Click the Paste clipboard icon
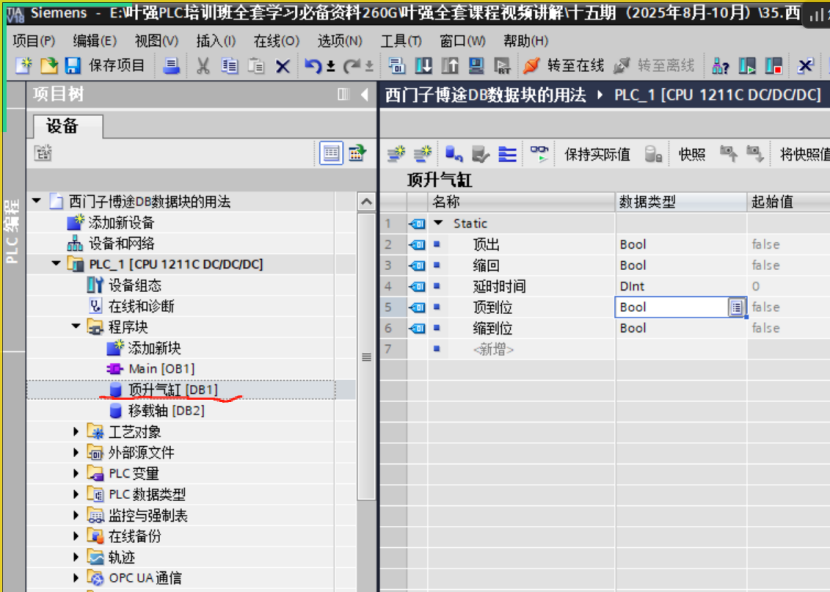 (256, 66)
